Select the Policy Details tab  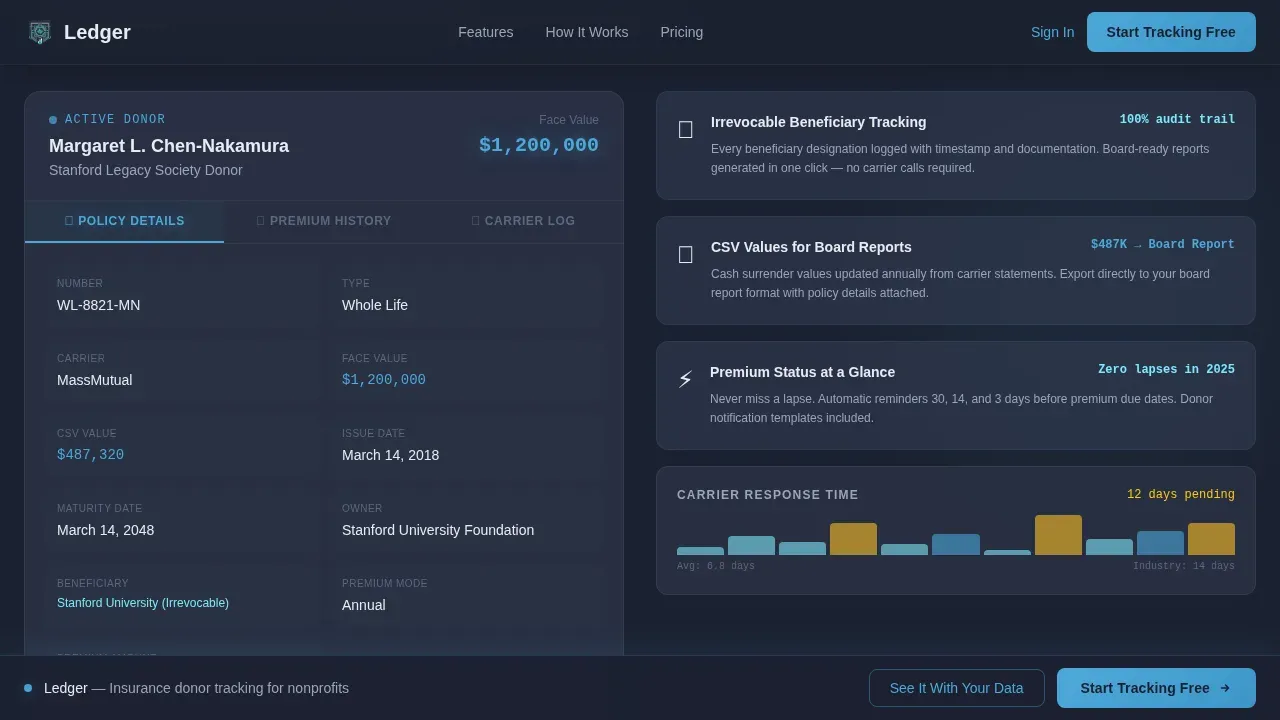[125, 221]
